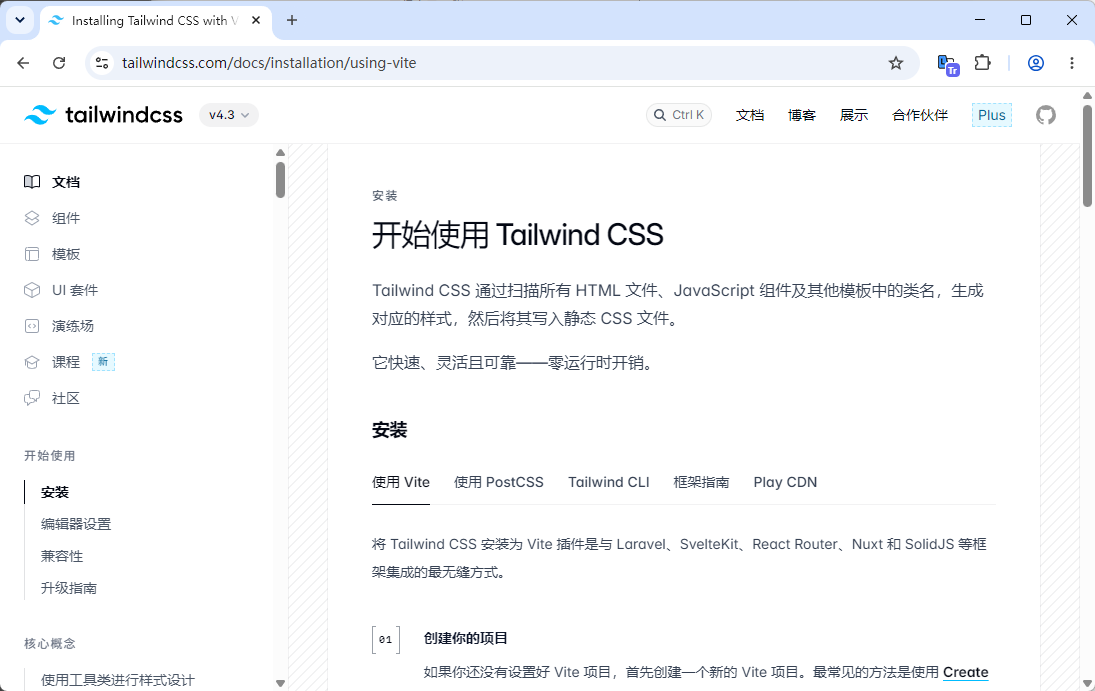This screenshot has height=691, width=1095.
Task: Bookmark this page with the star icon
Action: (895, 63)
